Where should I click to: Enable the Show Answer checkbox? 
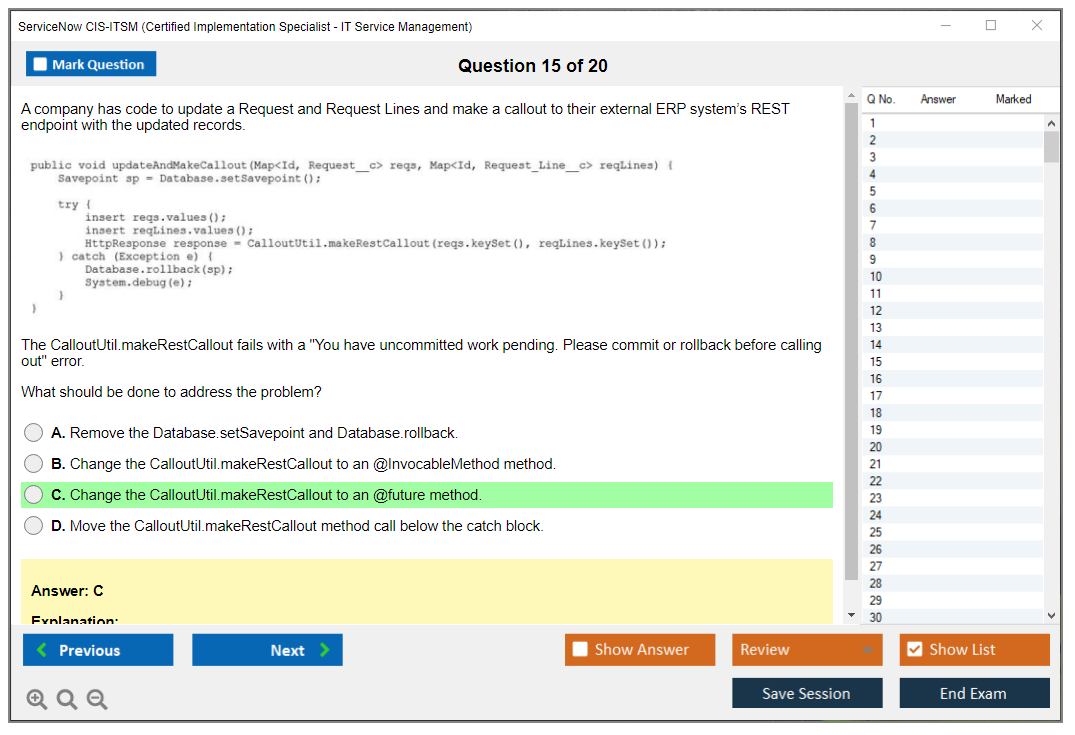[580, 650]
